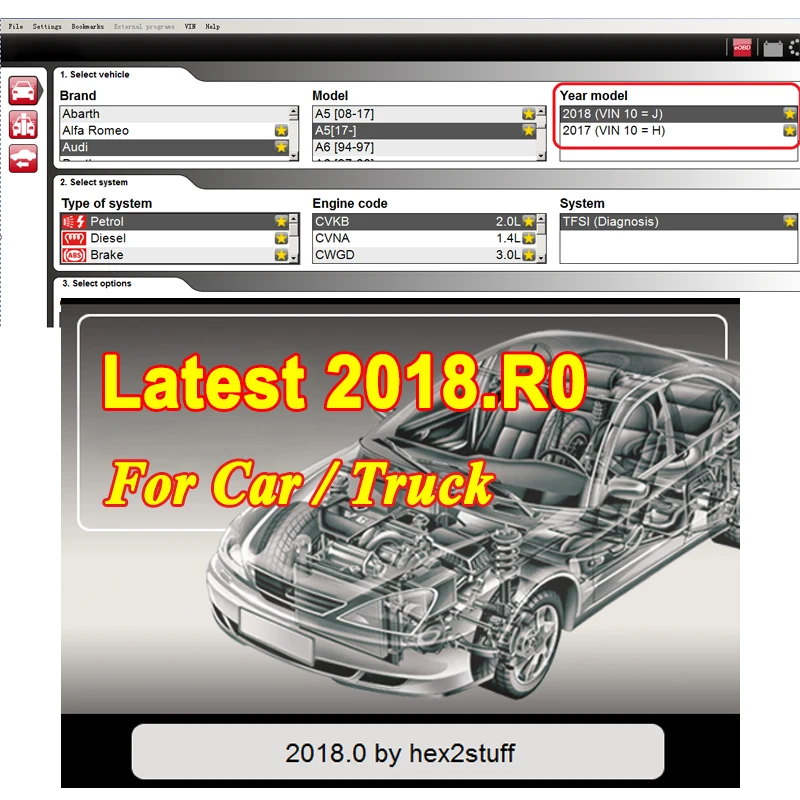Select engine code CVKB 2.0L
This screenshot has height=800, width=800.
click(x=424, y=221)
